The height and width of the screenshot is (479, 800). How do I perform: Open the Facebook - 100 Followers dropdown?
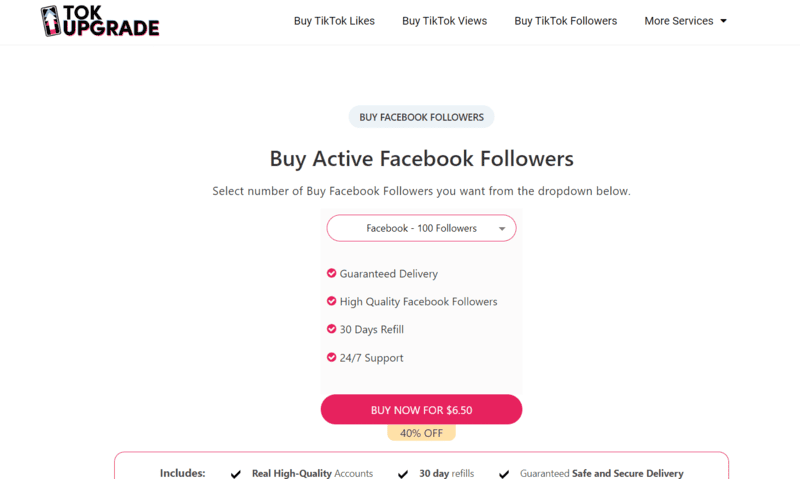pos(421,228)
